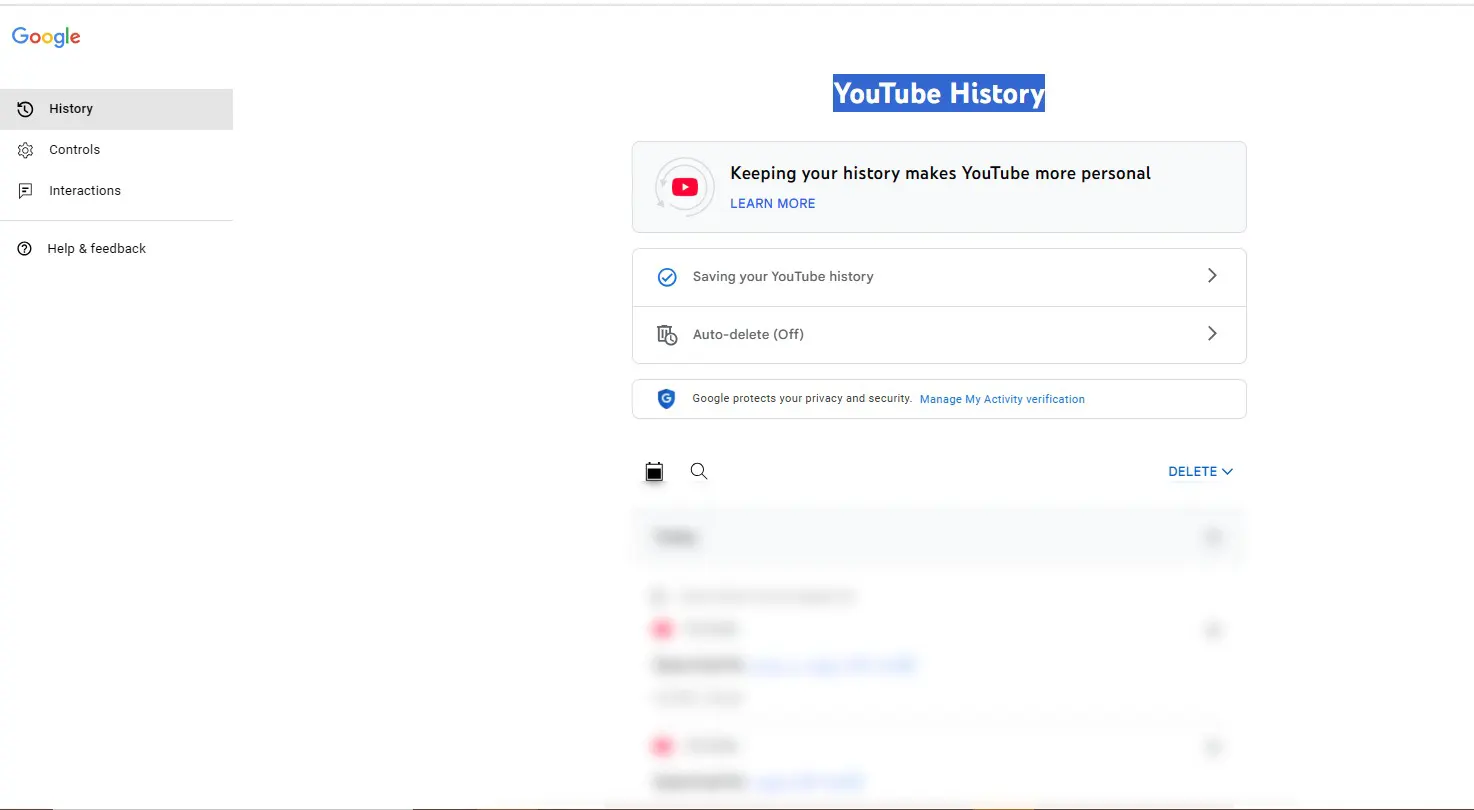1474x810 pixels.
Task: Click the Auto-delete trash clock icon
Action: coord(667,334)
